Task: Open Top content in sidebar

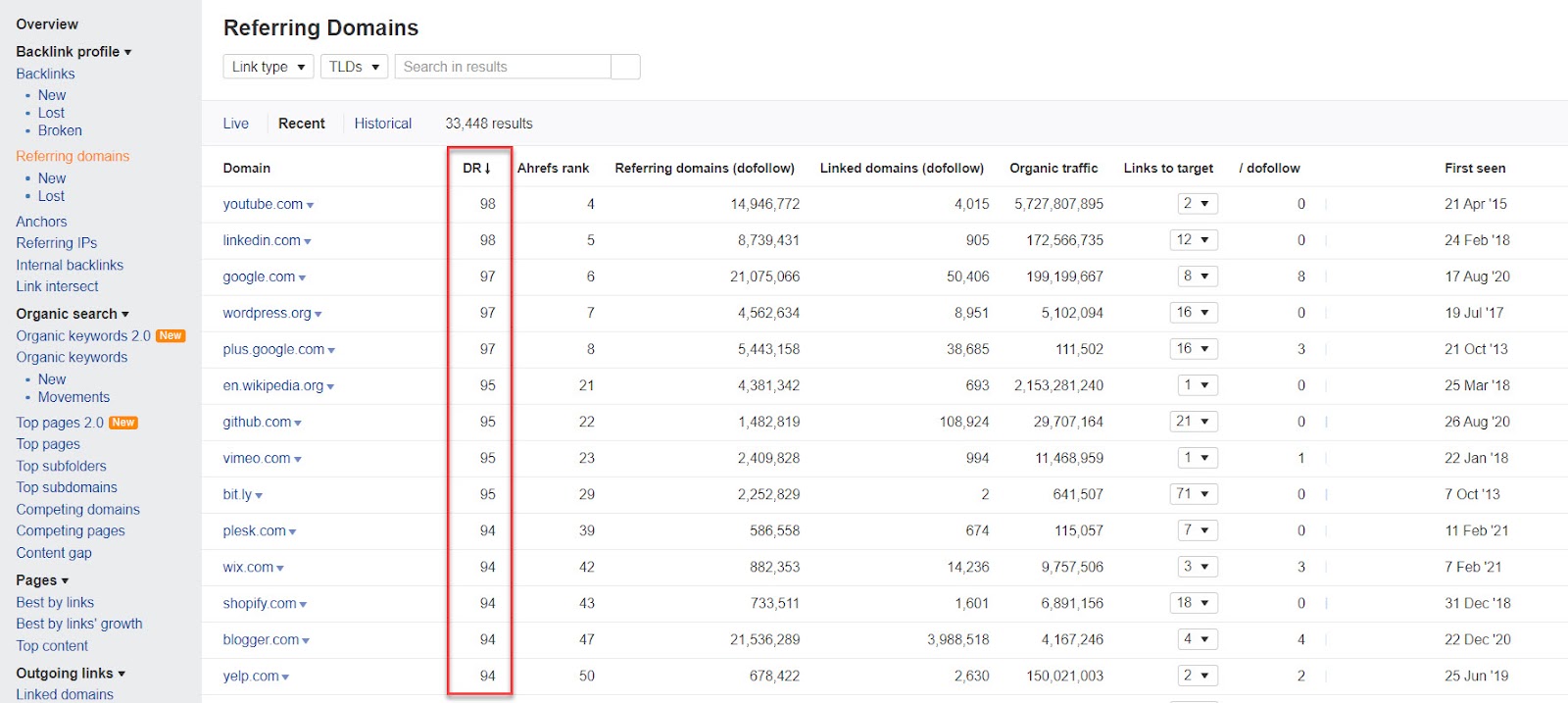Action: (52, 646)
